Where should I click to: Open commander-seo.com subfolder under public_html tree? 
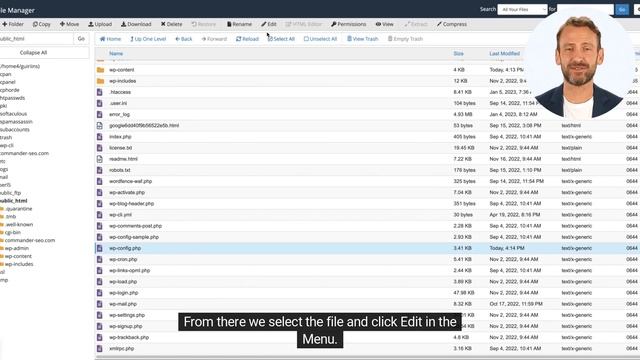(29, 240)
